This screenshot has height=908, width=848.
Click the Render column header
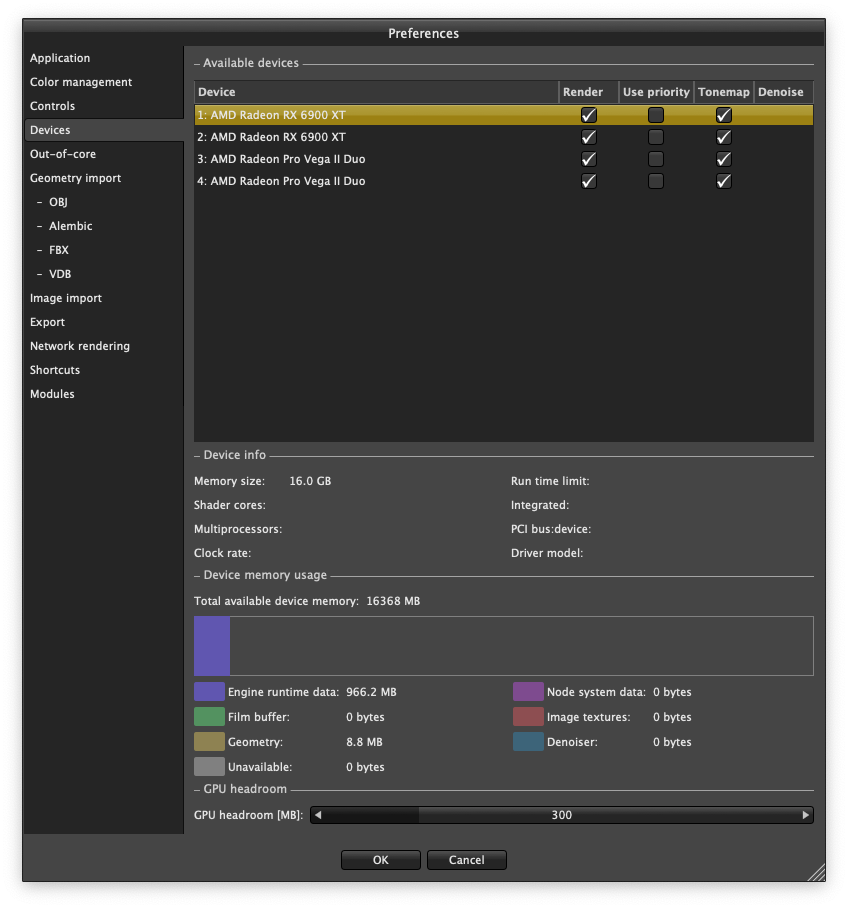(589, 92)
